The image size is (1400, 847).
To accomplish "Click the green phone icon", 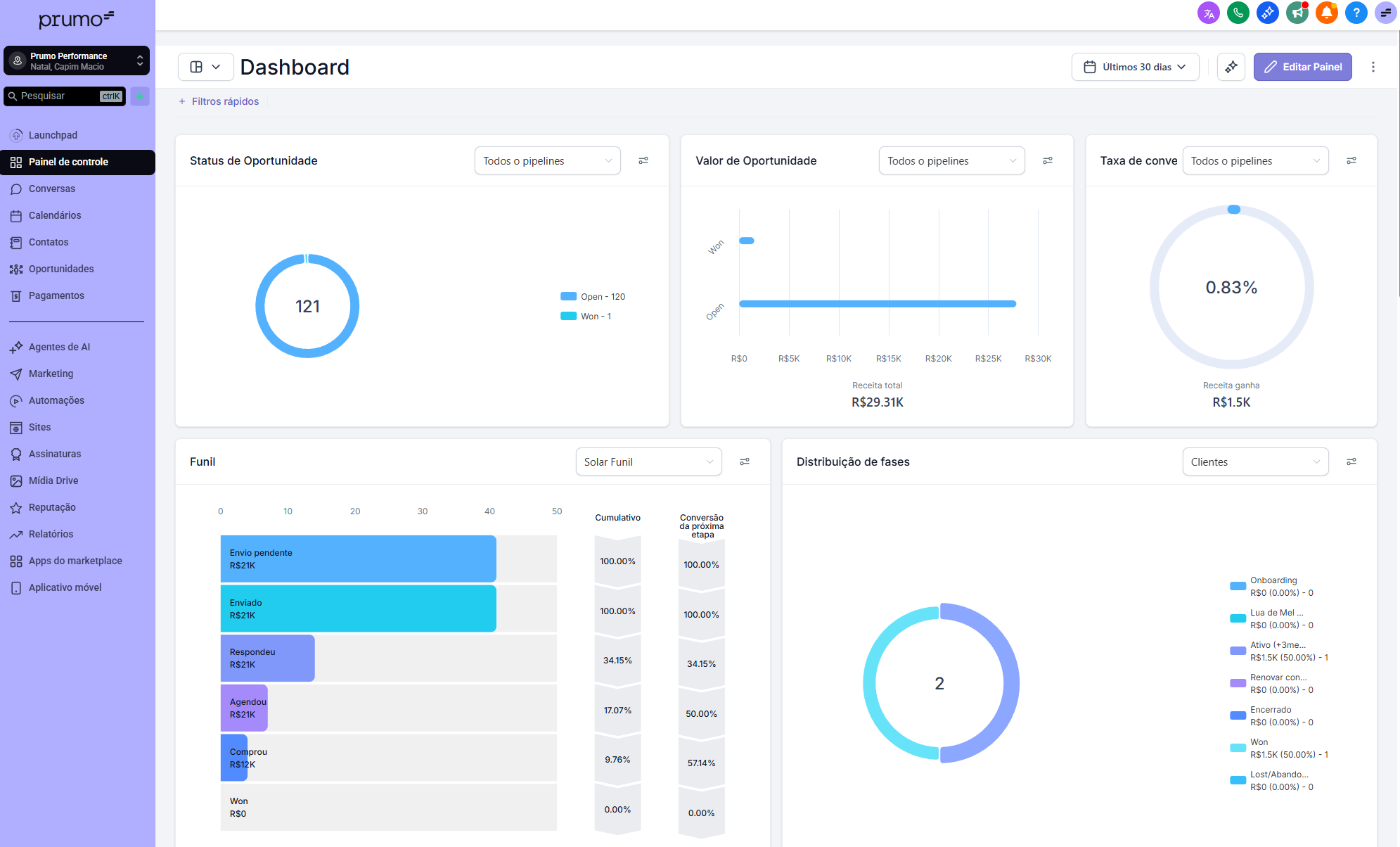I will pos(1238,13).
